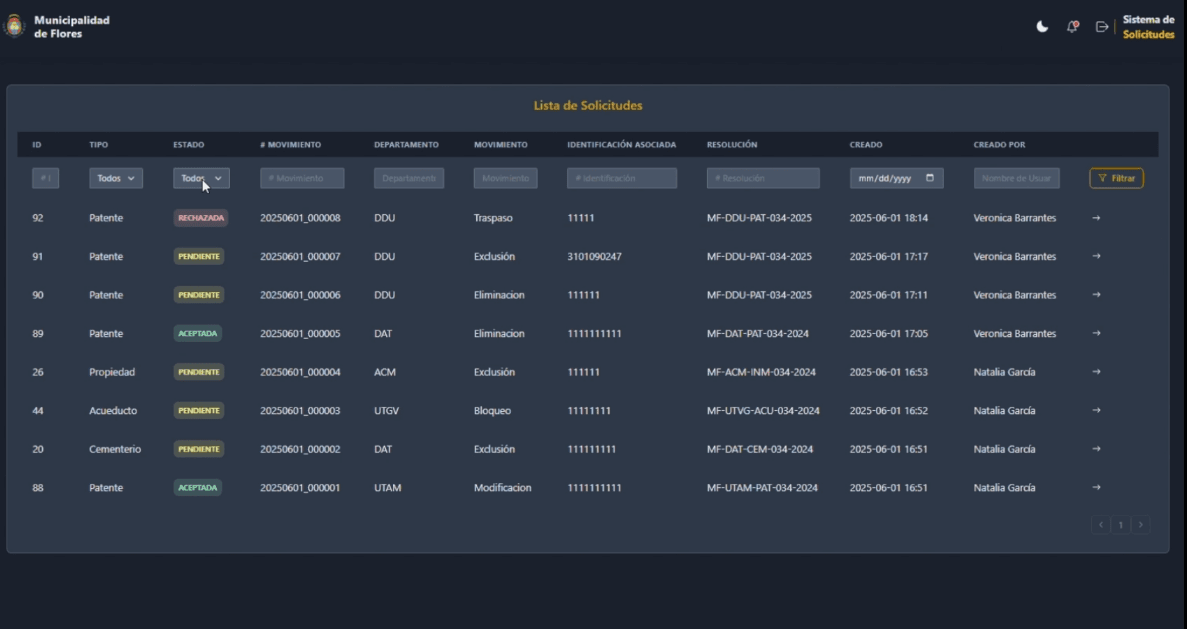Click resolution MF-DAT-CEM-034-2024

[x=760, y=449]
